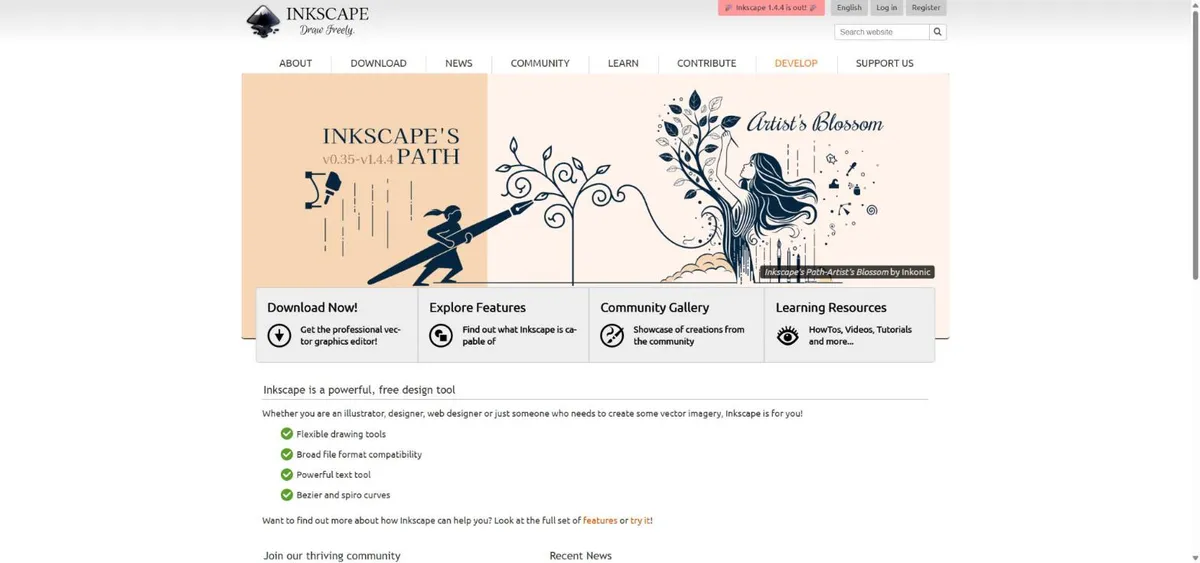1200x563 pixels.
Task: Click the eye icon under Learning Resources
Action: (788, 336)
